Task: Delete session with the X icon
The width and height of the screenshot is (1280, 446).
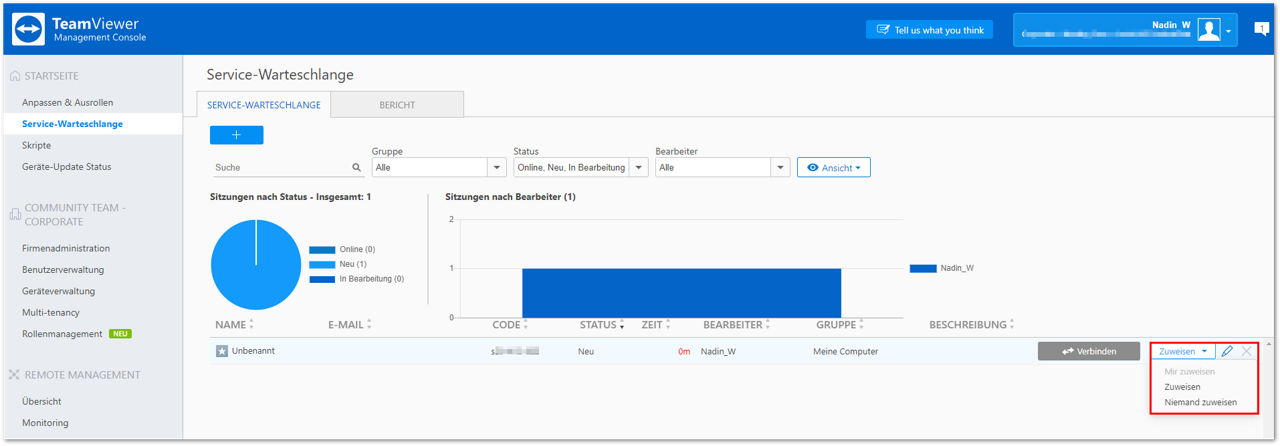Action: tap(1246, 352)
